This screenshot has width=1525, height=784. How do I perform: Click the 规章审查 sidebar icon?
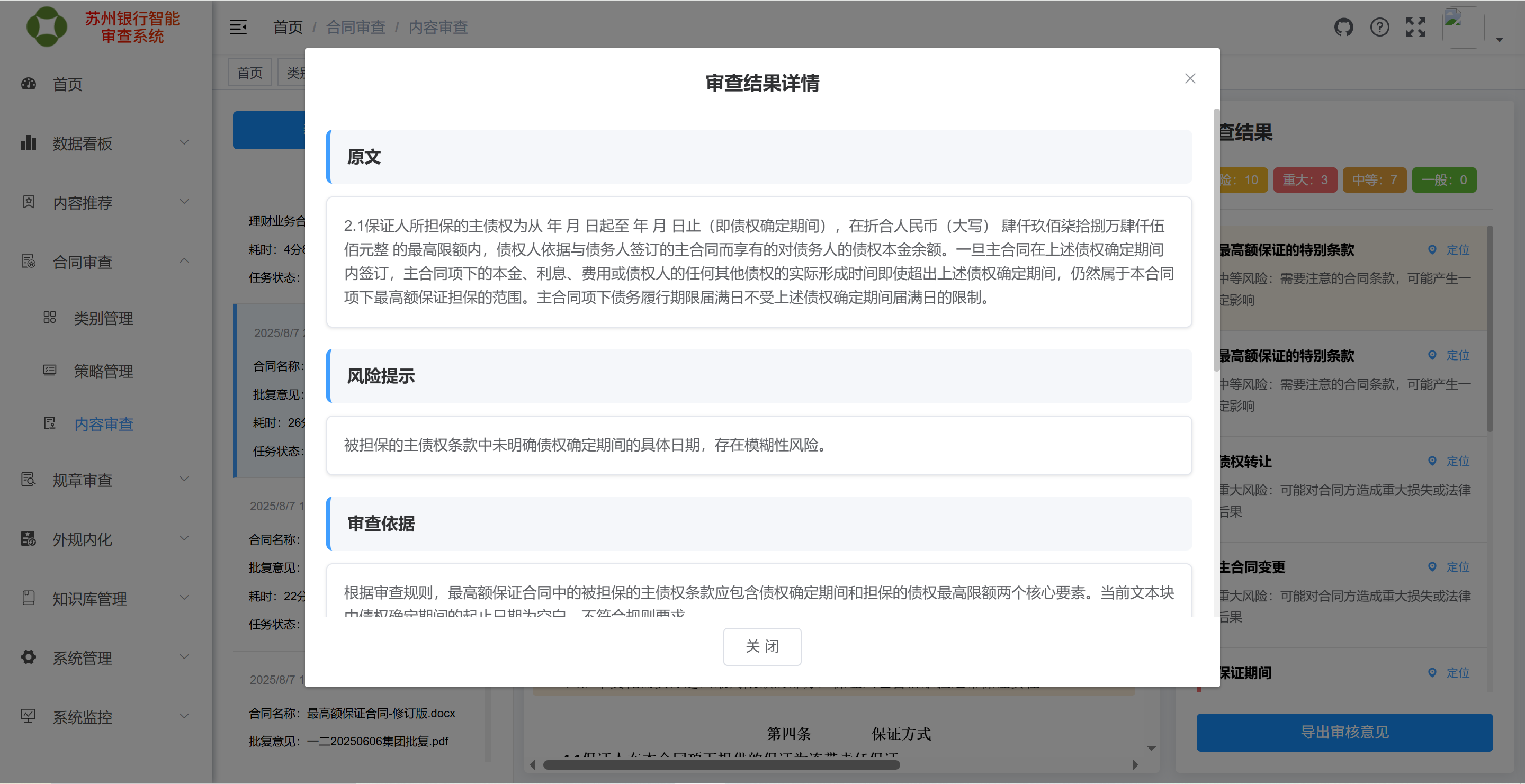[x=29, y=479]
